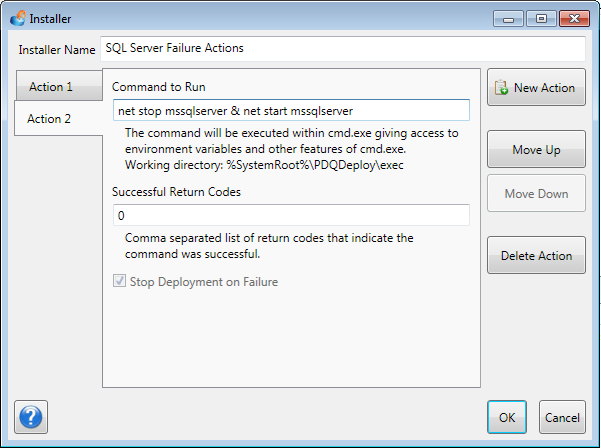
Task: Dismiss the dialog with Cancel
Action: tap(562, 417)
